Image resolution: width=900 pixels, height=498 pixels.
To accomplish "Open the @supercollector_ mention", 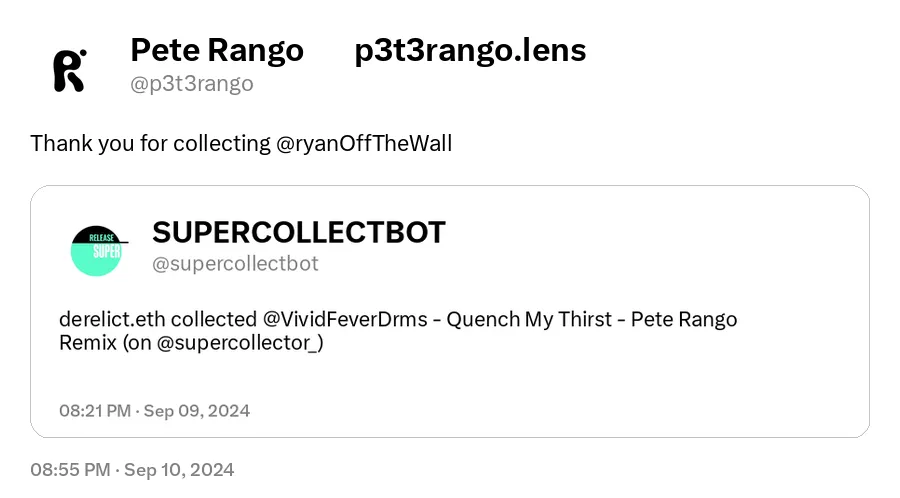I will click(236, 343).
